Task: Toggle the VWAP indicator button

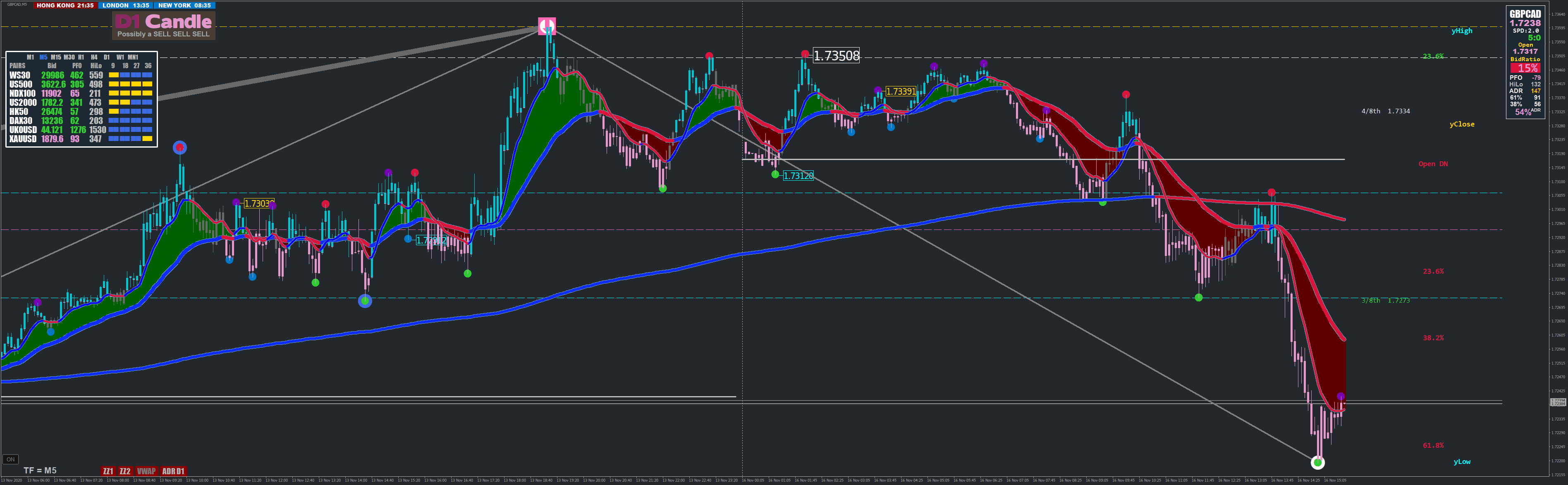Action: [x=146, y=471]
